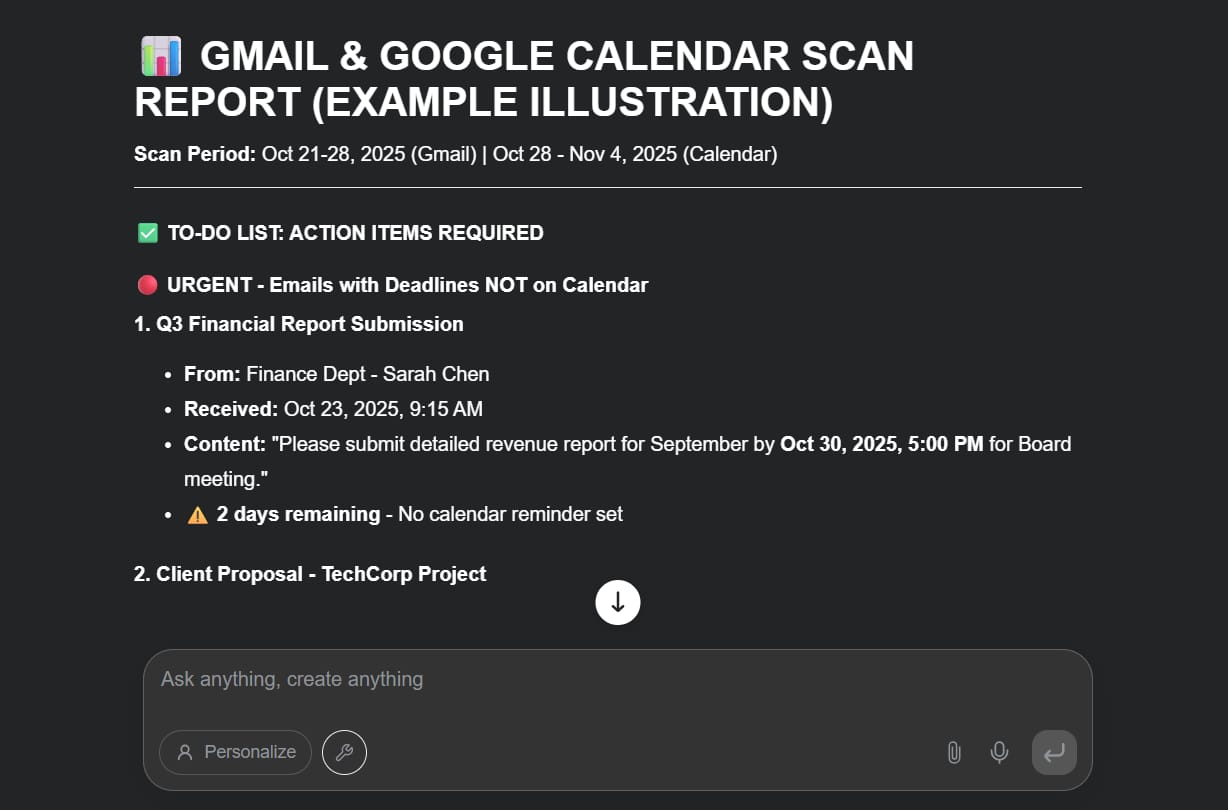Click the "From: Finance Dept - Sarah Chen" line
This screenshot has width=1228, height=810.
[x=337, y=374]
